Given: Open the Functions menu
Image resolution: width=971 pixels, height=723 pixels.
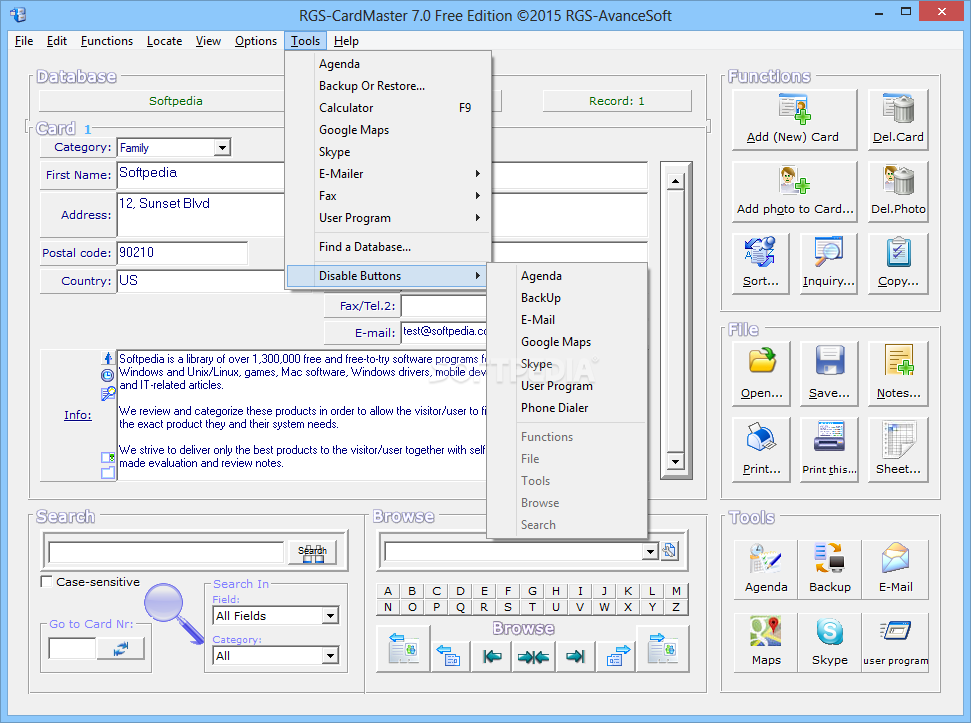Looking at the screenshot, I should [x=107, y=41].
